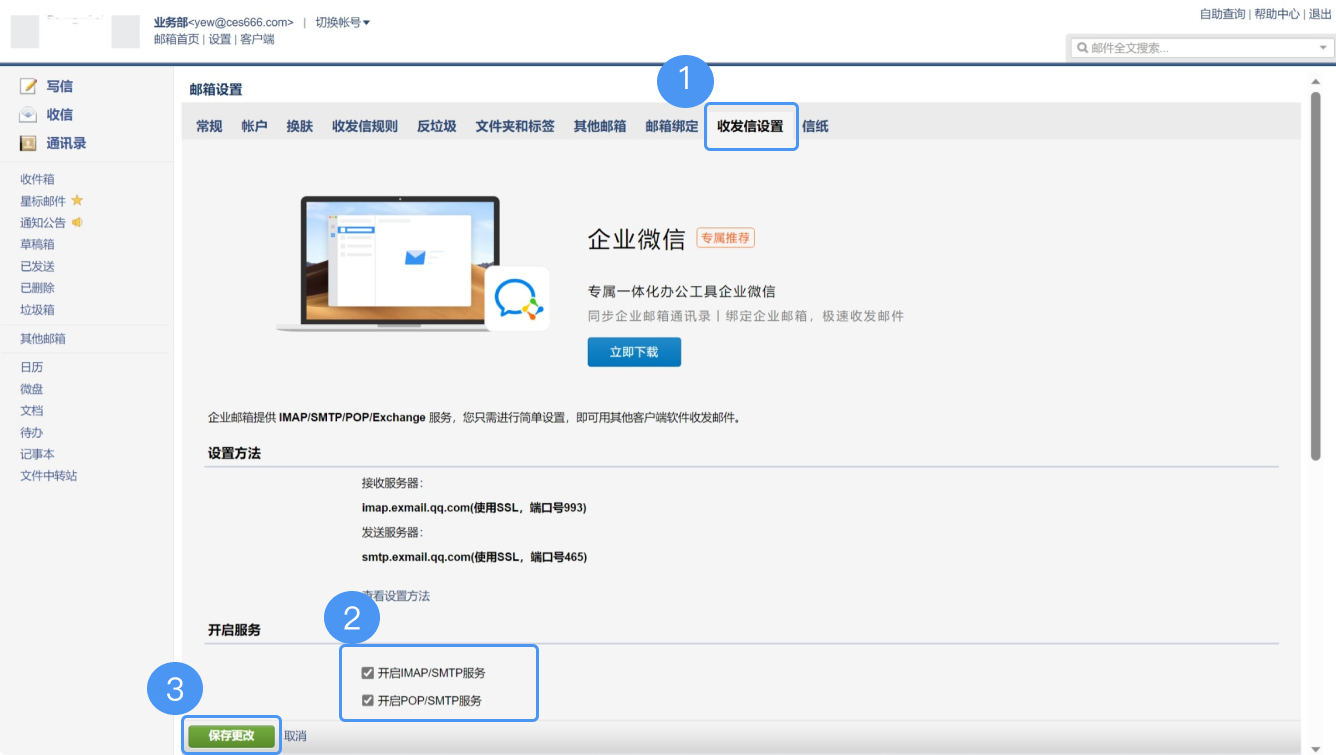Toggle the 开启POP/SMTP服务 checkbox

pos(368,700)
